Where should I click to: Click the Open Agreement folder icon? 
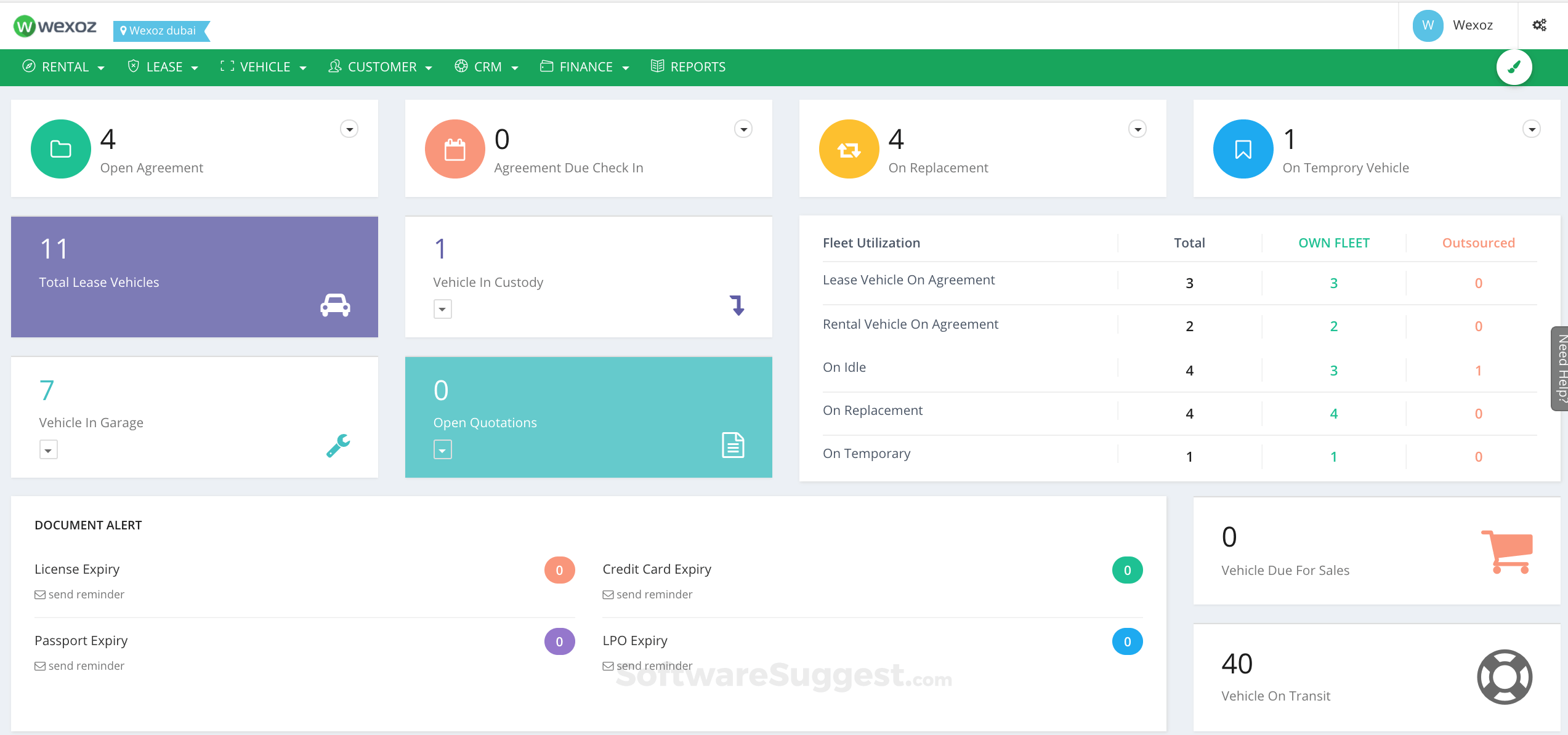pyautogui.click(x=60, y=148)
